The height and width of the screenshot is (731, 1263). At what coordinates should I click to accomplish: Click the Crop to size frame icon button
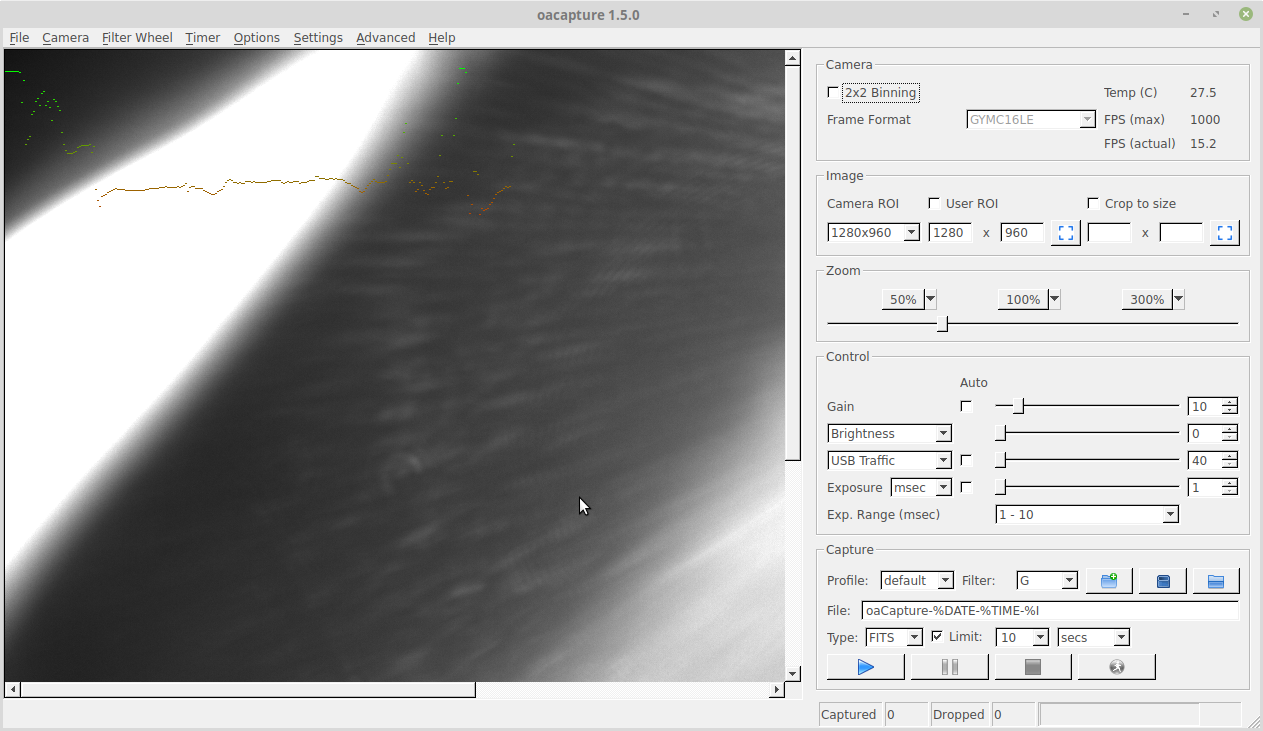click(x=1225, y=233)
